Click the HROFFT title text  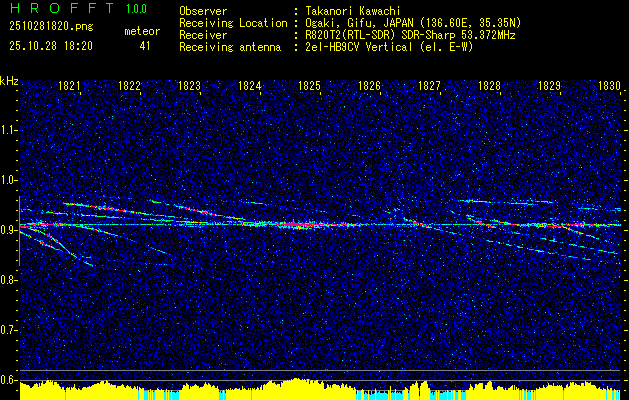tap(62, 8)
